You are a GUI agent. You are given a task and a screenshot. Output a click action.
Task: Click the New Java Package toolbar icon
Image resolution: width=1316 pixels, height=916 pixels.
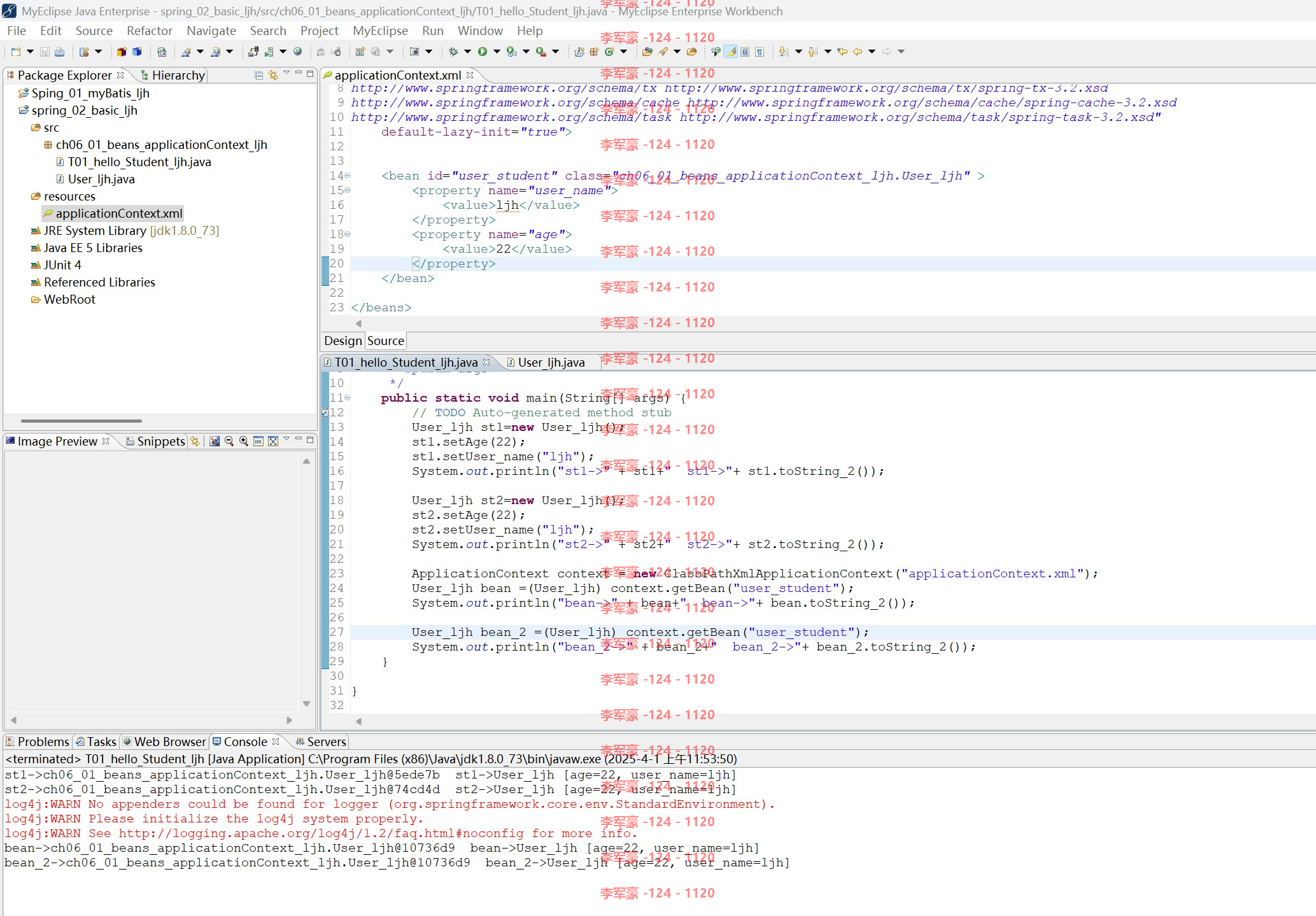(594, 52)
